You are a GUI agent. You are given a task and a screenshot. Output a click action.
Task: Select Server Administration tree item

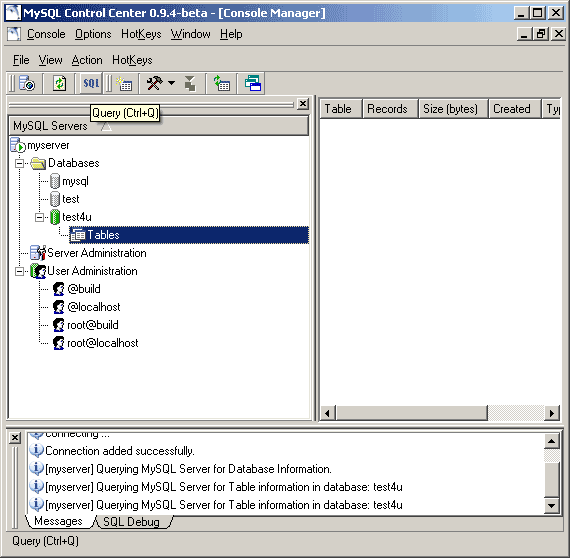click(x=97, y=253)
